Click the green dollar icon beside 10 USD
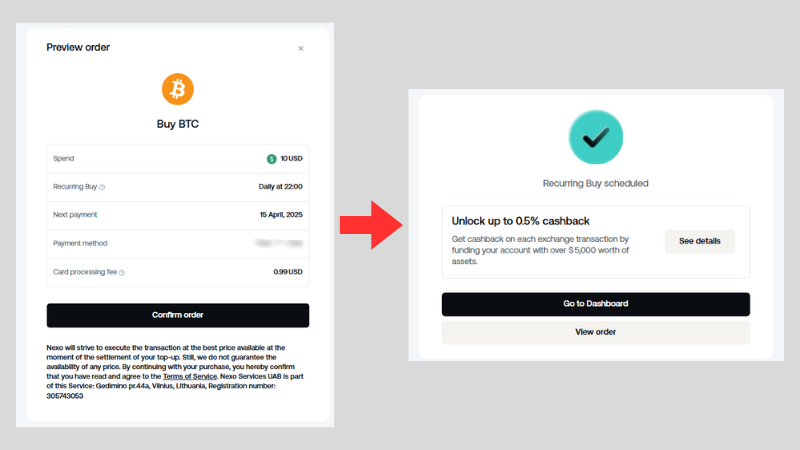This screenshot has width=800, height=450. point(271,159)
